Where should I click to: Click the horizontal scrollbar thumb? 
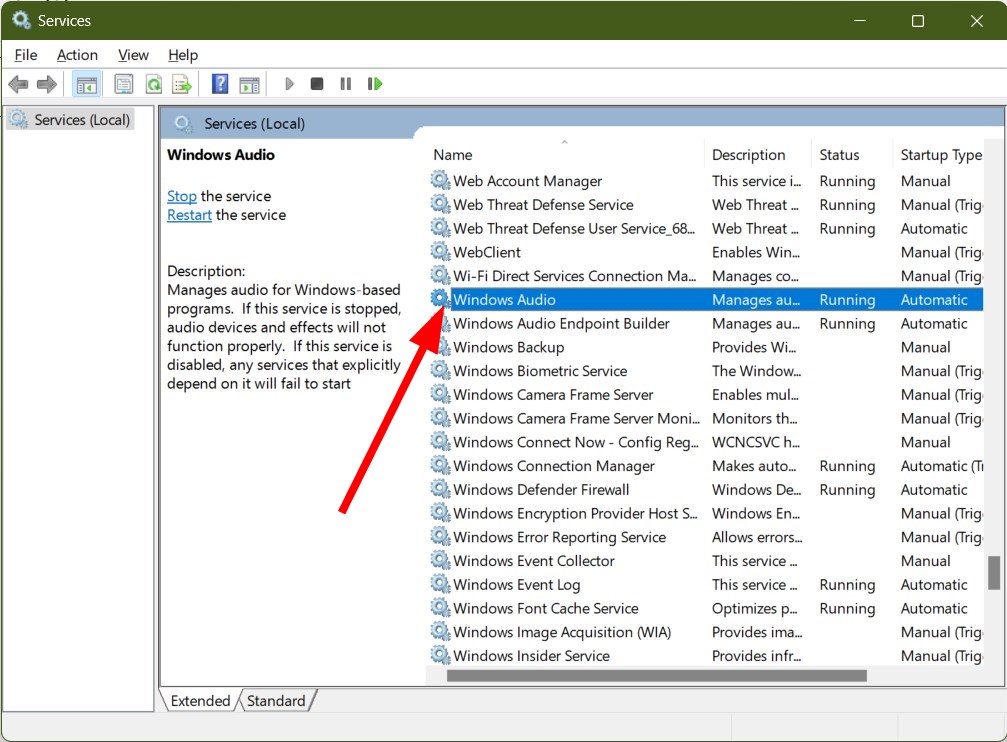pyautogui.click(x=656, y=676)
